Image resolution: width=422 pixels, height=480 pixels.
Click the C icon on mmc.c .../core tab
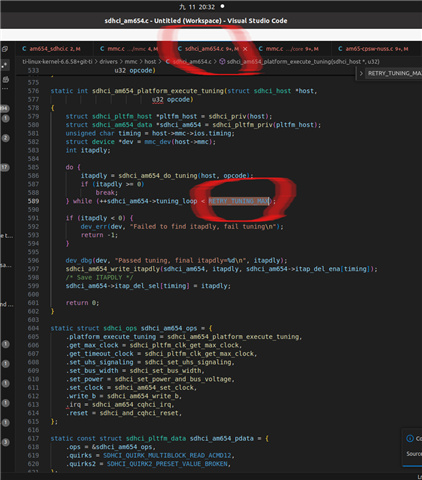click(261, 49)
